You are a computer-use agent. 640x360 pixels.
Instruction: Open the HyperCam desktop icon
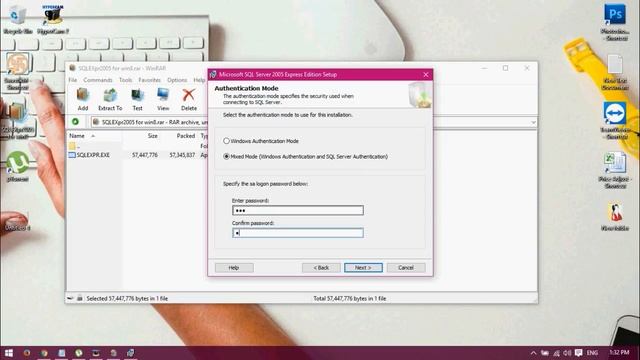tap(53, 19)
